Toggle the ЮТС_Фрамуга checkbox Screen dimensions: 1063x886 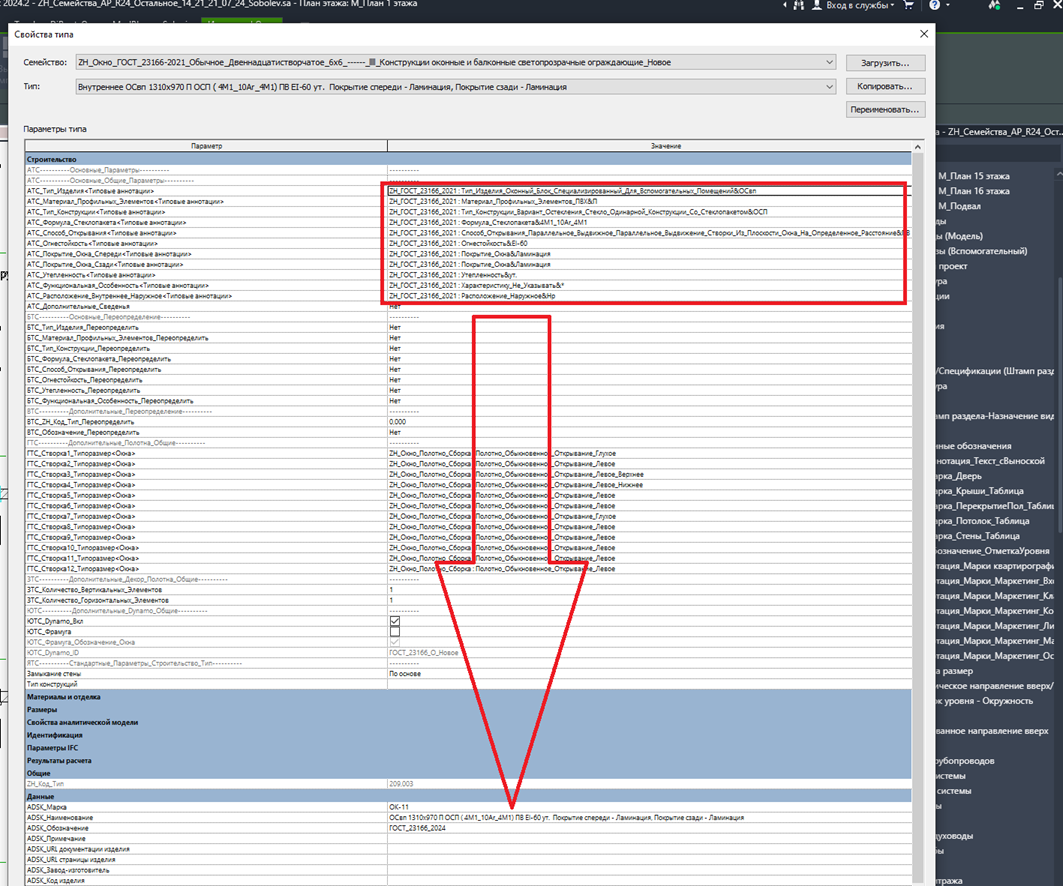point(395,632)
